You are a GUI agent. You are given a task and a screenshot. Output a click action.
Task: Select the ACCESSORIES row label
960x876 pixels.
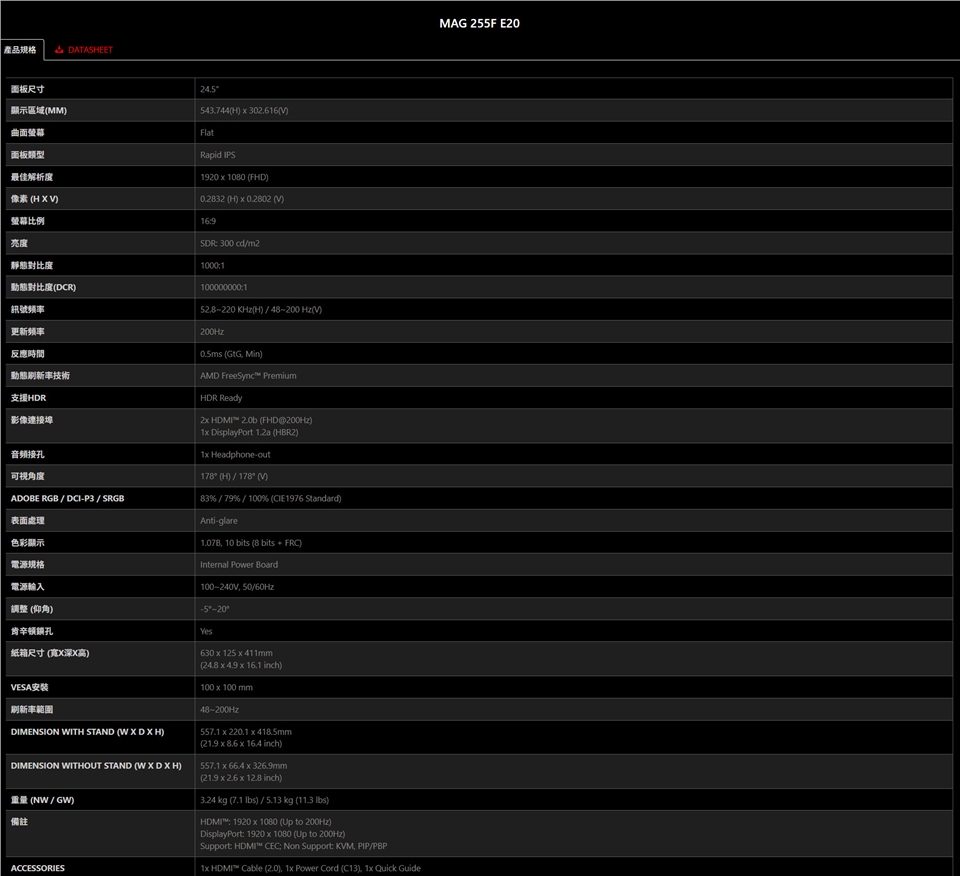click(38, 868)
